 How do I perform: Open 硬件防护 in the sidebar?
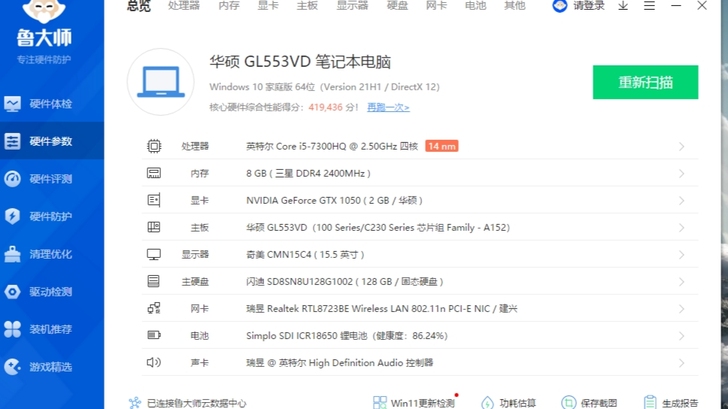click(50, 216)
